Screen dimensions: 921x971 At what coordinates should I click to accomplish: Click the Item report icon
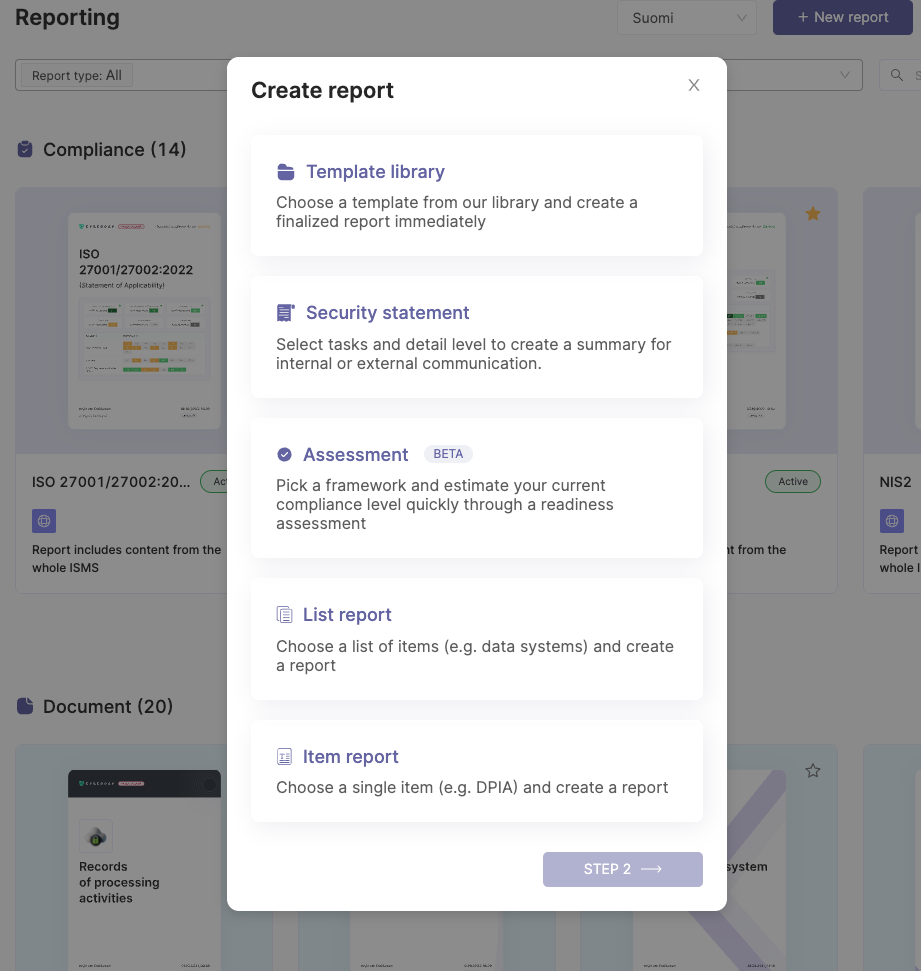pos(284,757)
